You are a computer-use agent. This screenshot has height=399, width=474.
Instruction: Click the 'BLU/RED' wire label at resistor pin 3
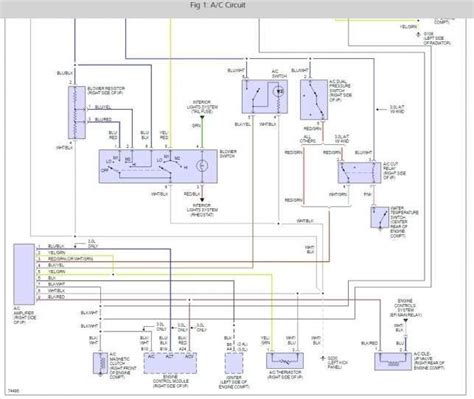click(x=103, y=119)
